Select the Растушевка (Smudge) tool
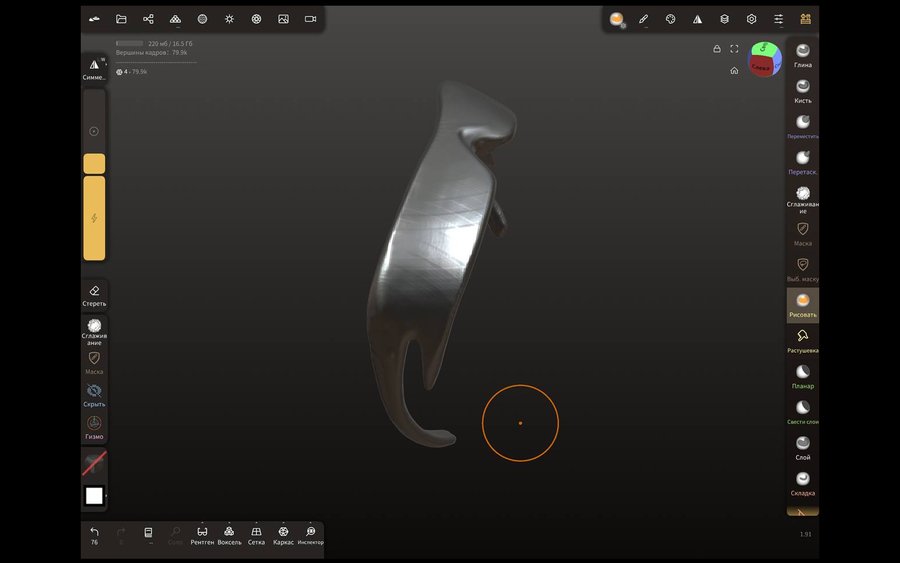Image resolution: width=900 pixels, height=563 pixels. [x=802, y=341]
